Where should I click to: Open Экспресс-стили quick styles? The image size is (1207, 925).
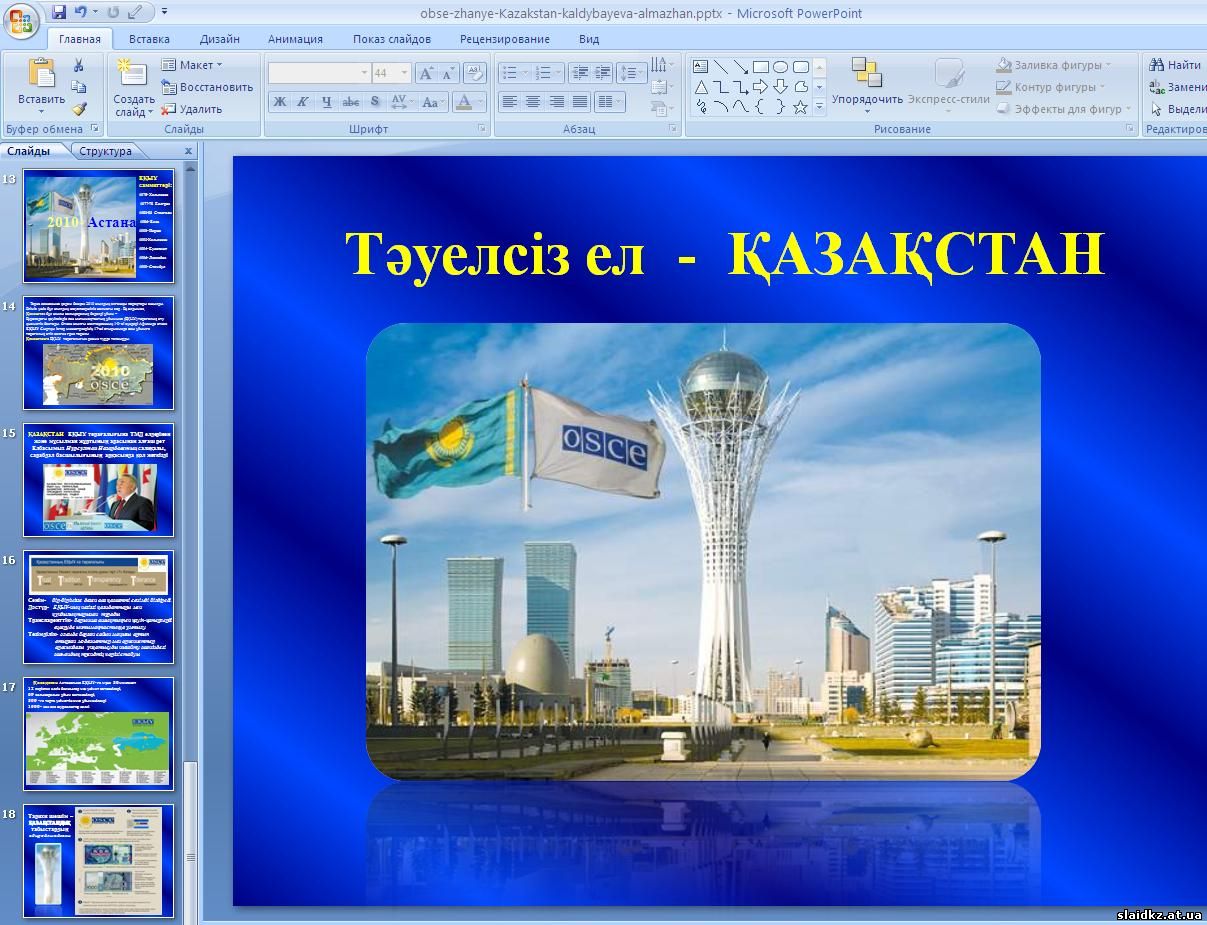pyautogui.click(x=947, y=84)
